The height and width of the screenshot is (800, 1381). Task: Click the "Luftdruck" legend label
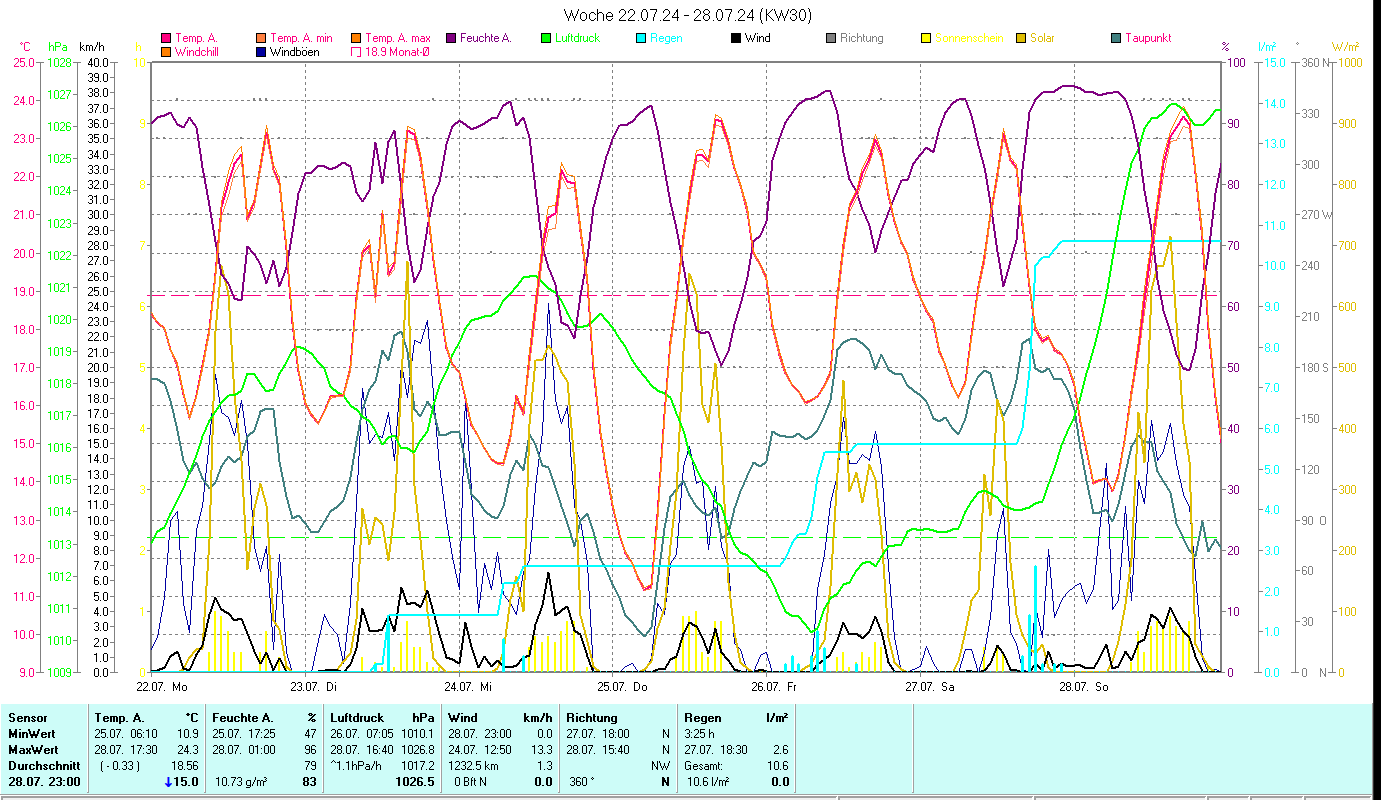[x=579, y=38]
